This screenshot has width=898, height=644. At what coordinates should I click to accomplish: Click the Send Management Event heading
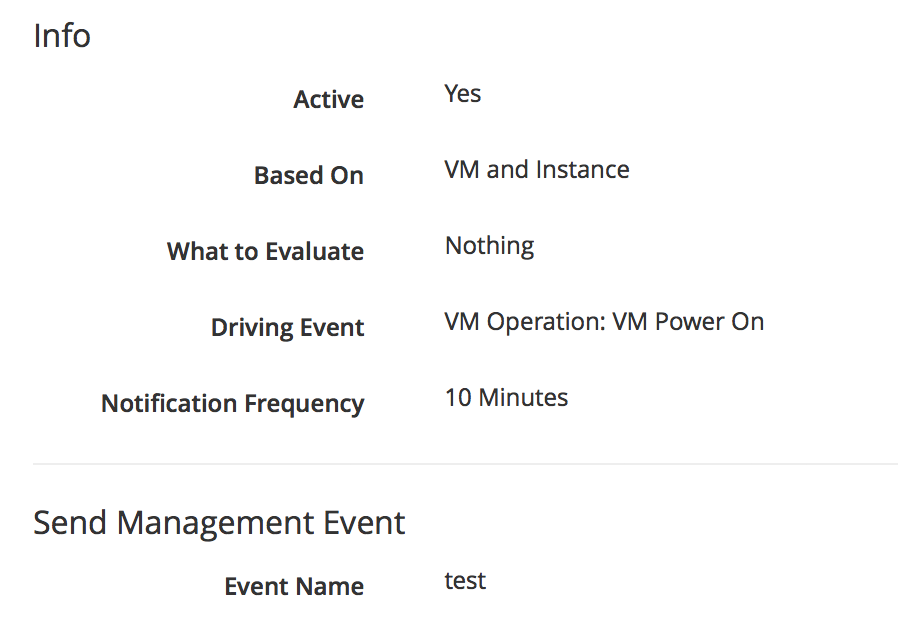click(219, 523)
